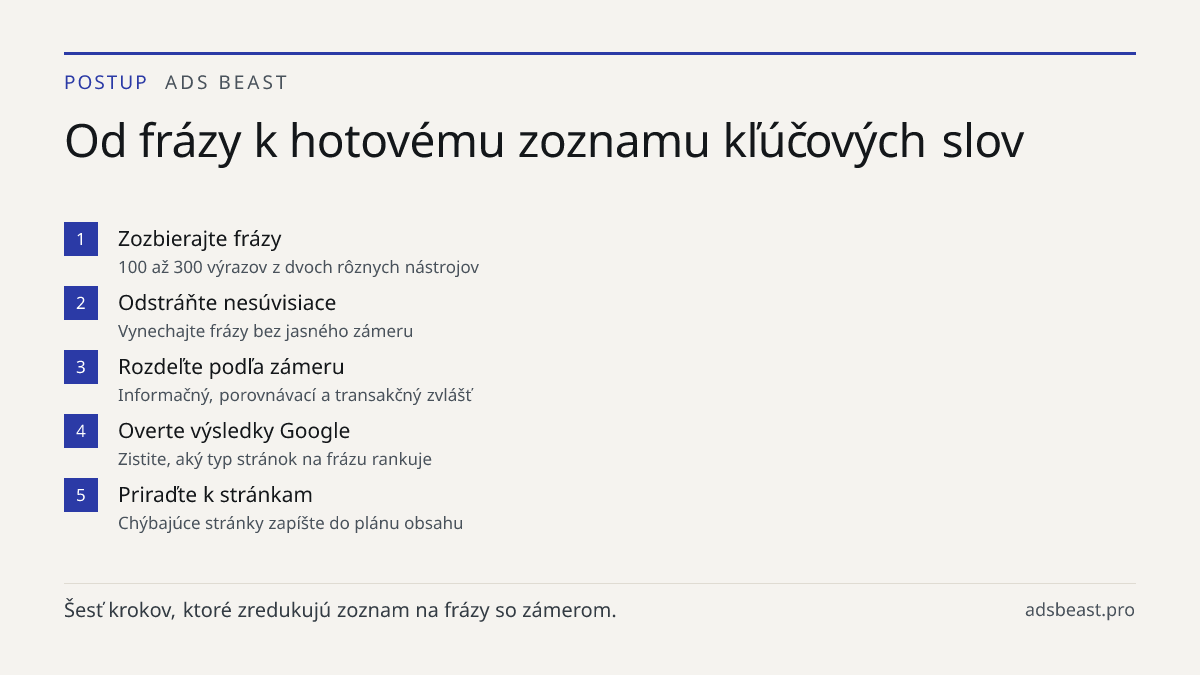Click the step number 1 badge
The width and height of the screenshot is (1200, 675).
pyautogui.click(x=81, y=239)
